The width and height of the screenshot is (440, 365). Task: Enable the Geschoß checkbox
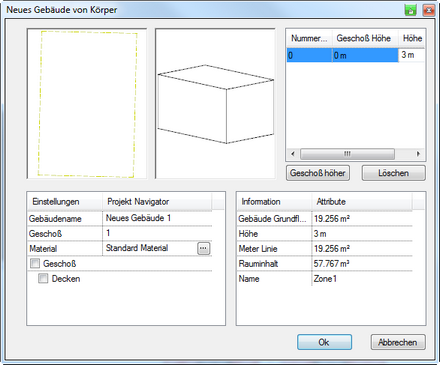click(35, 263)
